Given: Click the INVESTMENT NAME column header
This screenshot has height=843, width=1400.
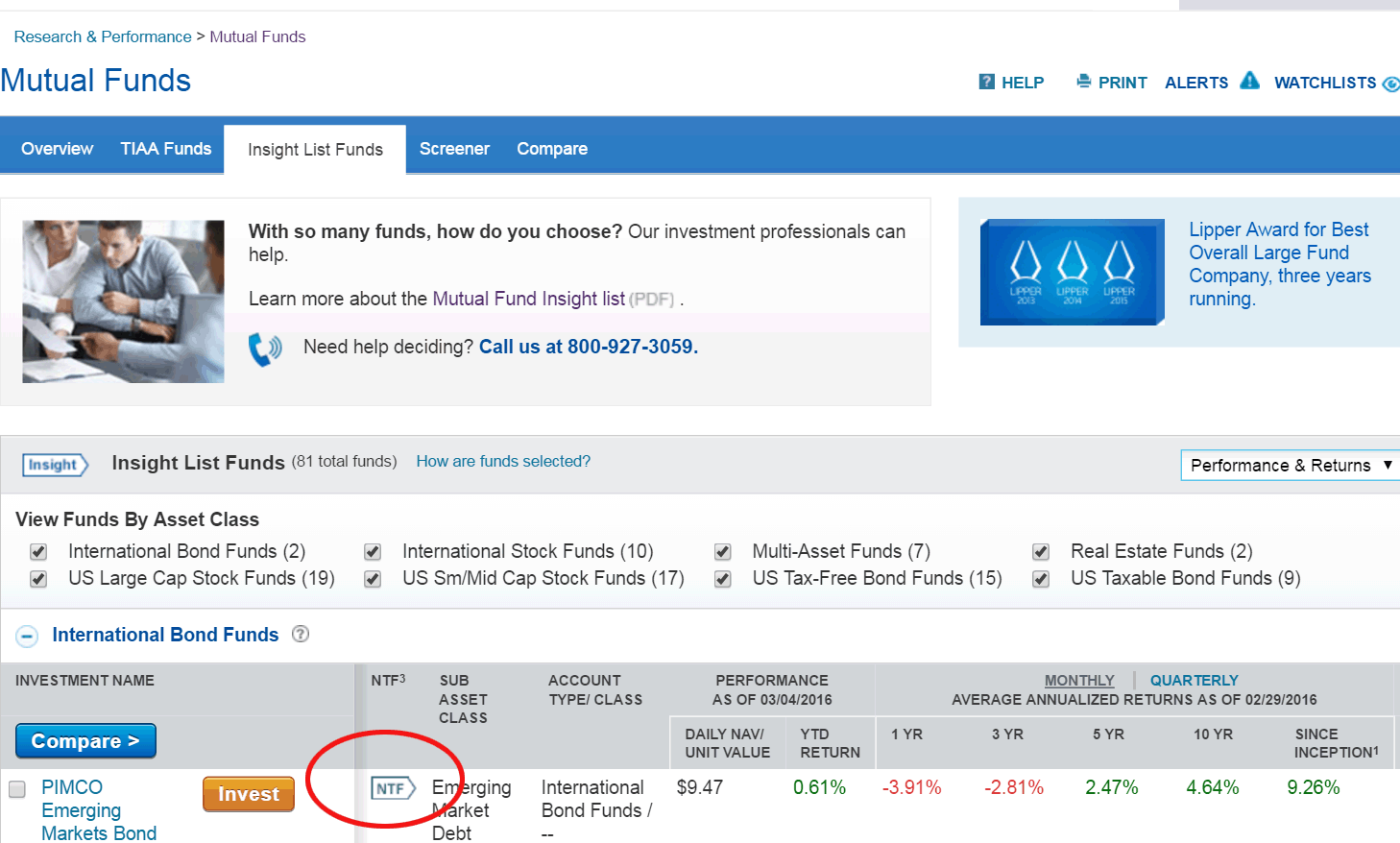Looking at the screenshot, I should pyautogui.click(x=84, y=681).
